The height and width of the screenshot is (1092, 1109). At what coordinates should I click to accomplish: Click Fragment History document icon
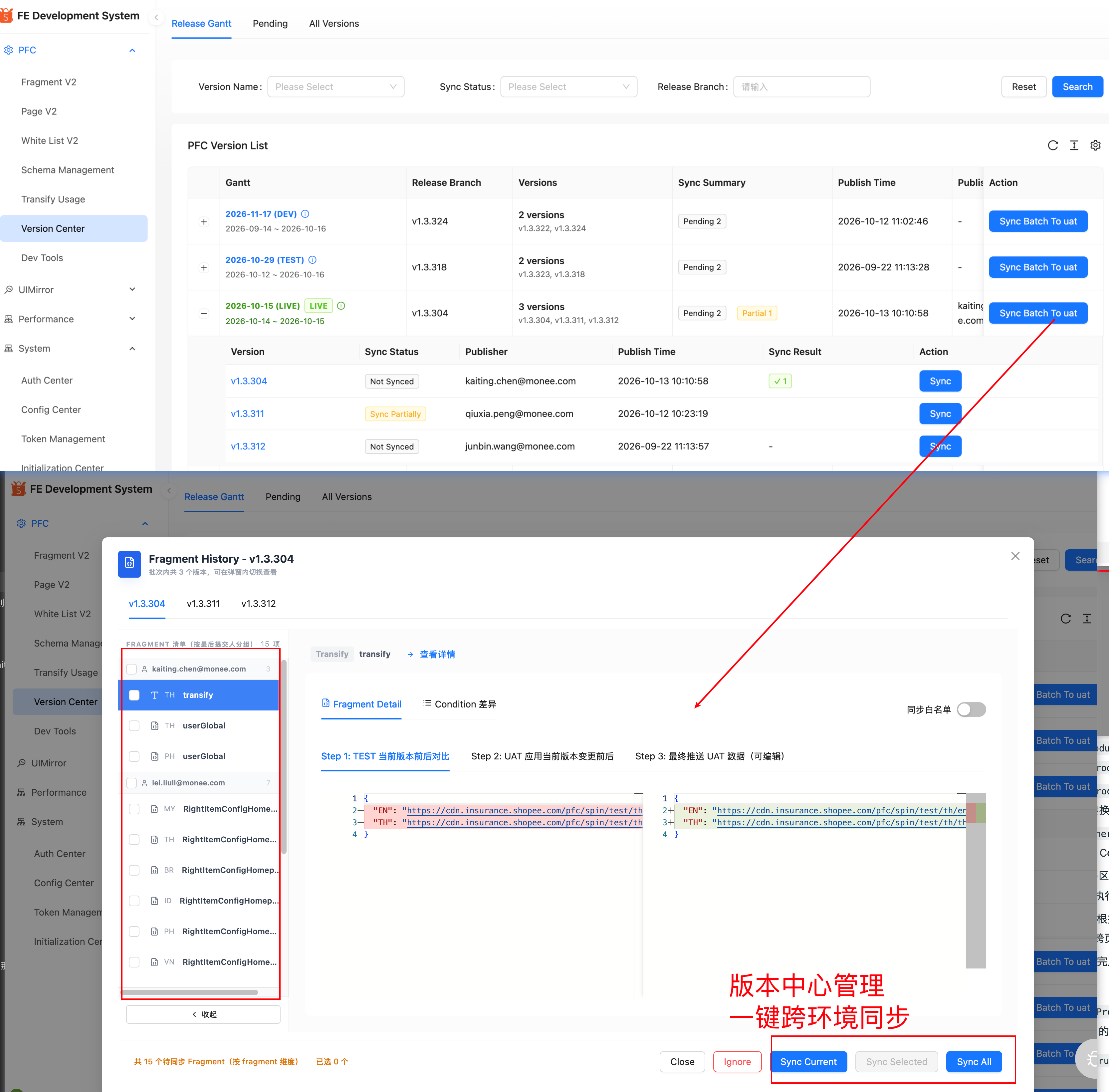coord(129,564)
